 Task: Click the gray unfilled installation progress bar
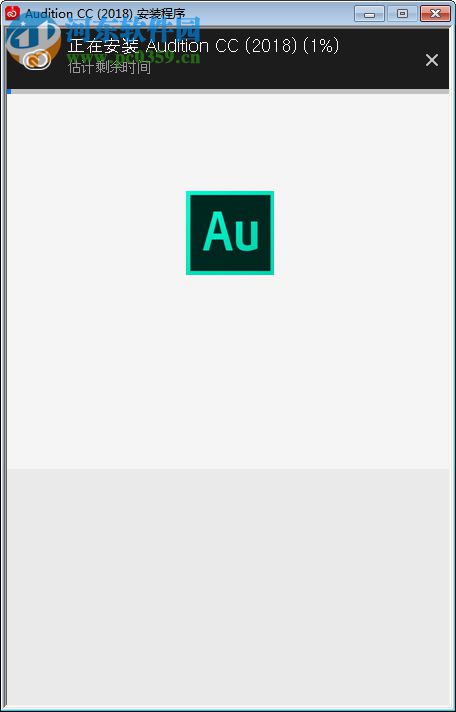(x=230, y=91)
